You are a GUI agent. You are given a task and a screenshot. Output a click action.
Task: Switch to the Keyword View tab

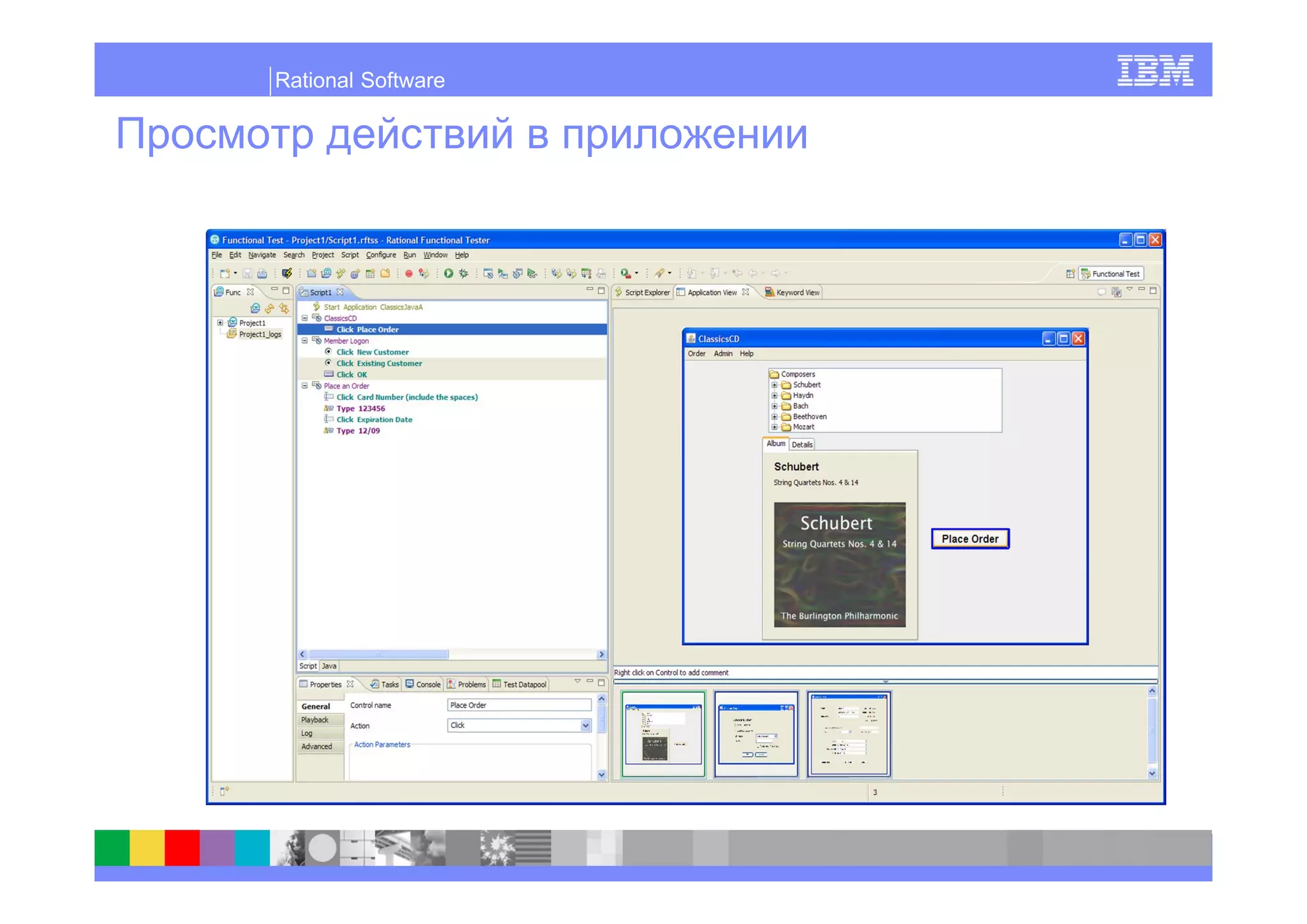pyautogui.click(x=793, y=292)
